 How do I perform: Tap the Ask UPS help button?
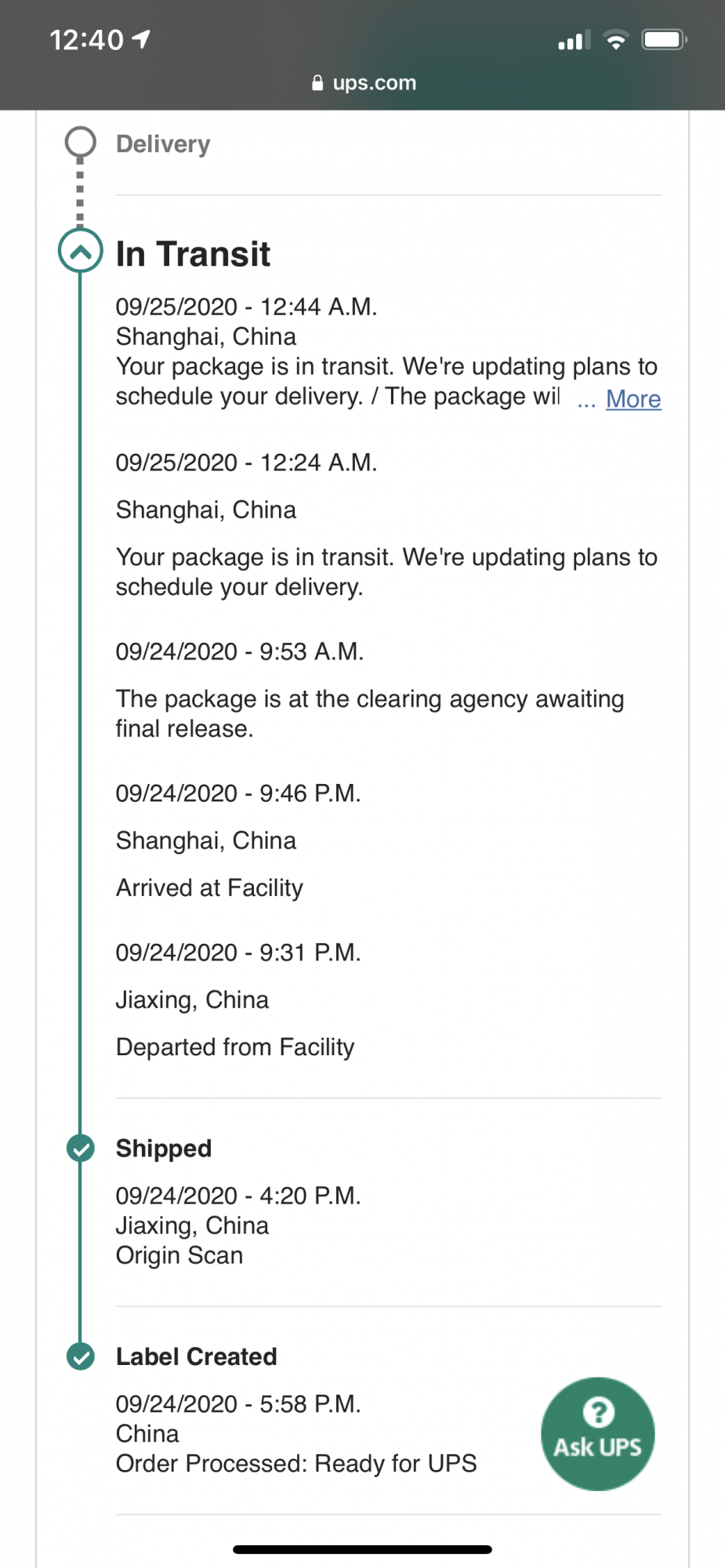click(597, 1433)
